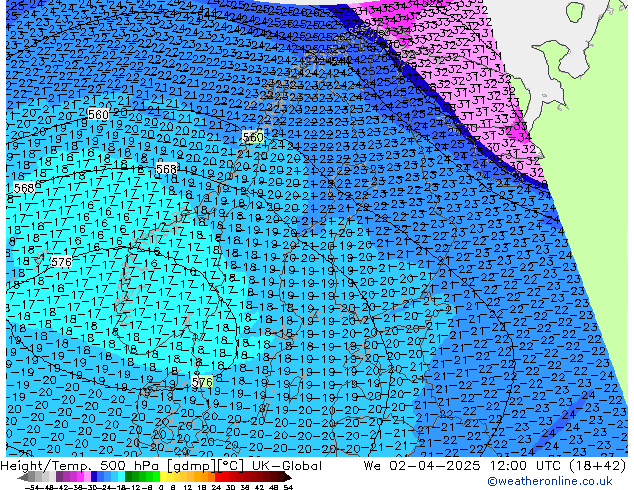Screen dimensions: 634x490
Task: Select the UK-Global model name text
Action: (287, 466)
